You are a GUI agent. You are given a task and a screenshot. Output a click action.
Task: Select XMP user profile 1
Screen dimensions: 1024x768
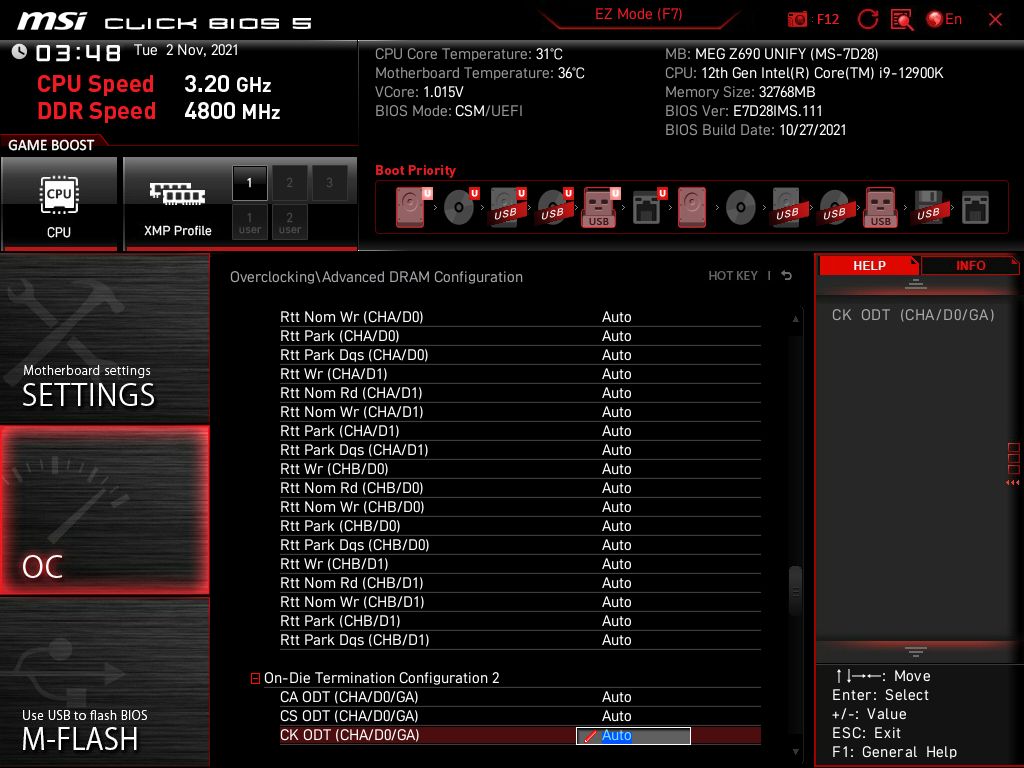pyautogui.click(x=249, y=223)
